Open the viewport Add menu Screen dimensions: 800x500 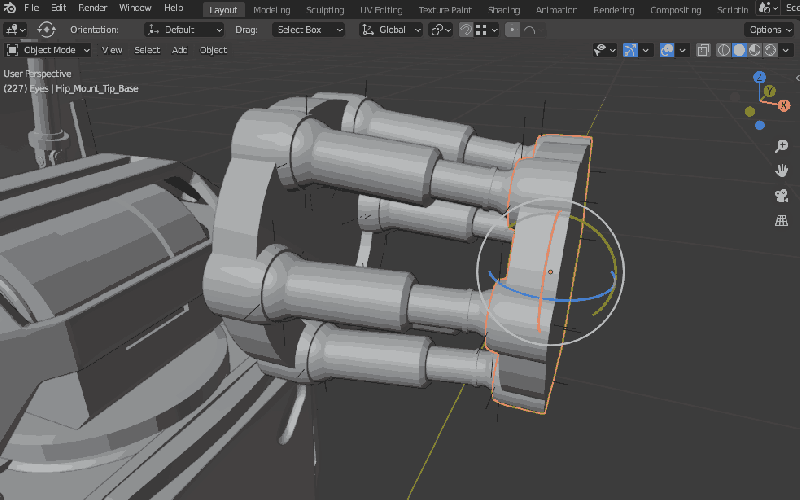(180, 50)
